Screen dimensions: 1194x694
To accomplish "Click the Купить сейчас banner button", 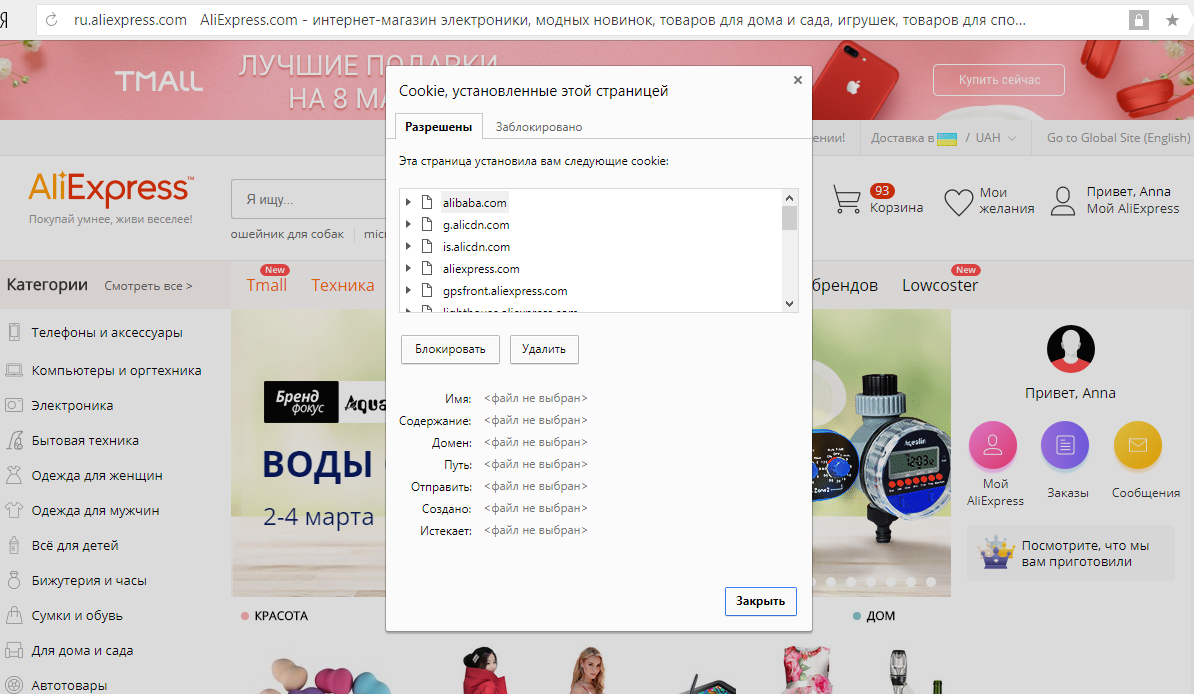I will tap(999, 80).
